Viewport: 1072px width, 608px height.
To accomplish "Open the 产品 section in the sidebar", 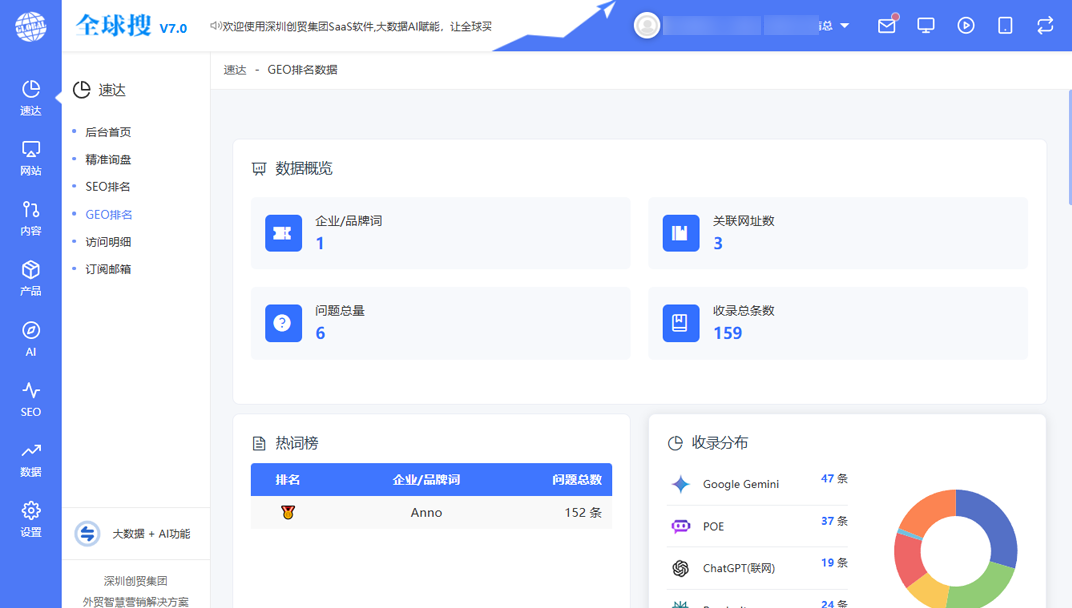I will point(30,278).
